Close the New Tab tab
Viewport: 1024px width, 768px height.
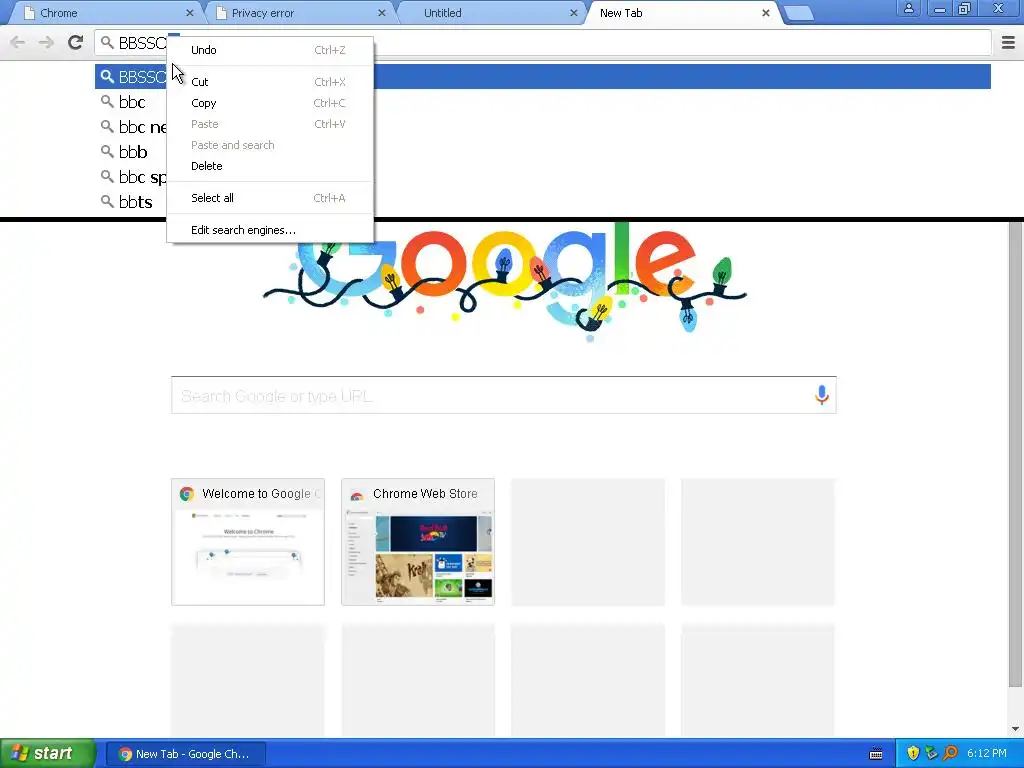(765, 12)
